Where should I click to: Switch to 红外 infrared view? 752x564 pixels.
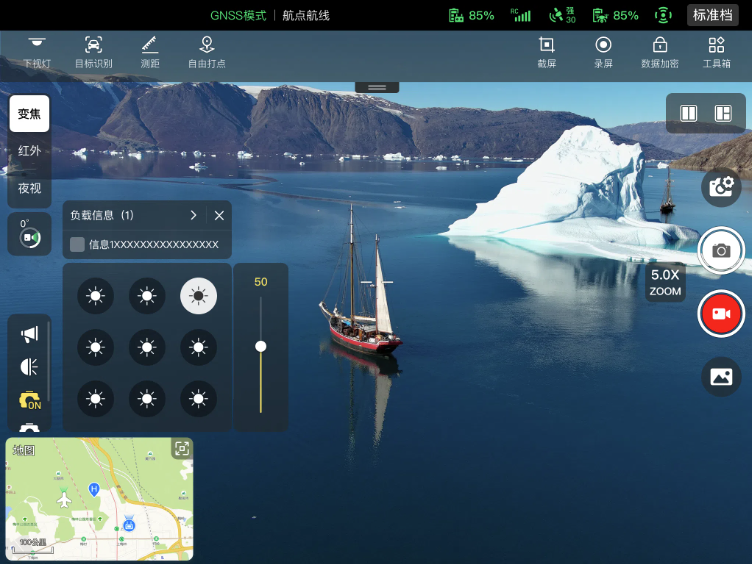click(x=29, y=151)
